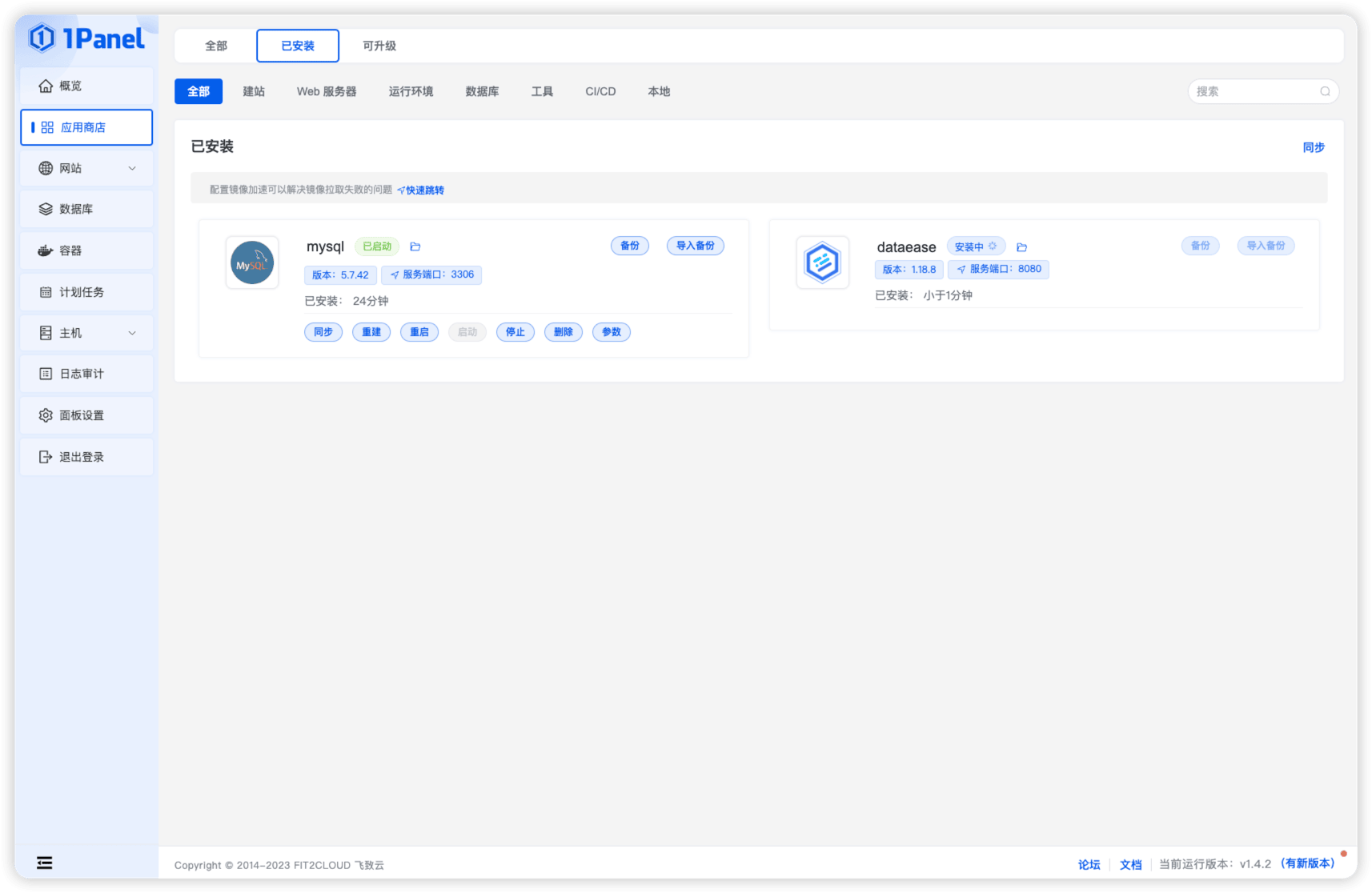Expand the 网站 sidebar submenu

click(86, 168)
